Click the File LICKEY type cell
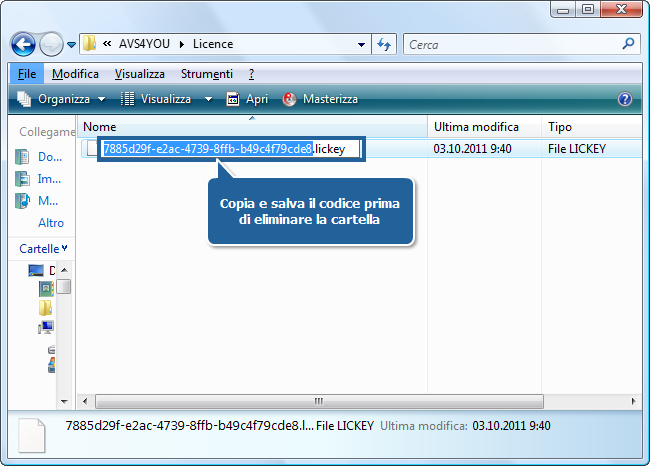 point(577,149)
